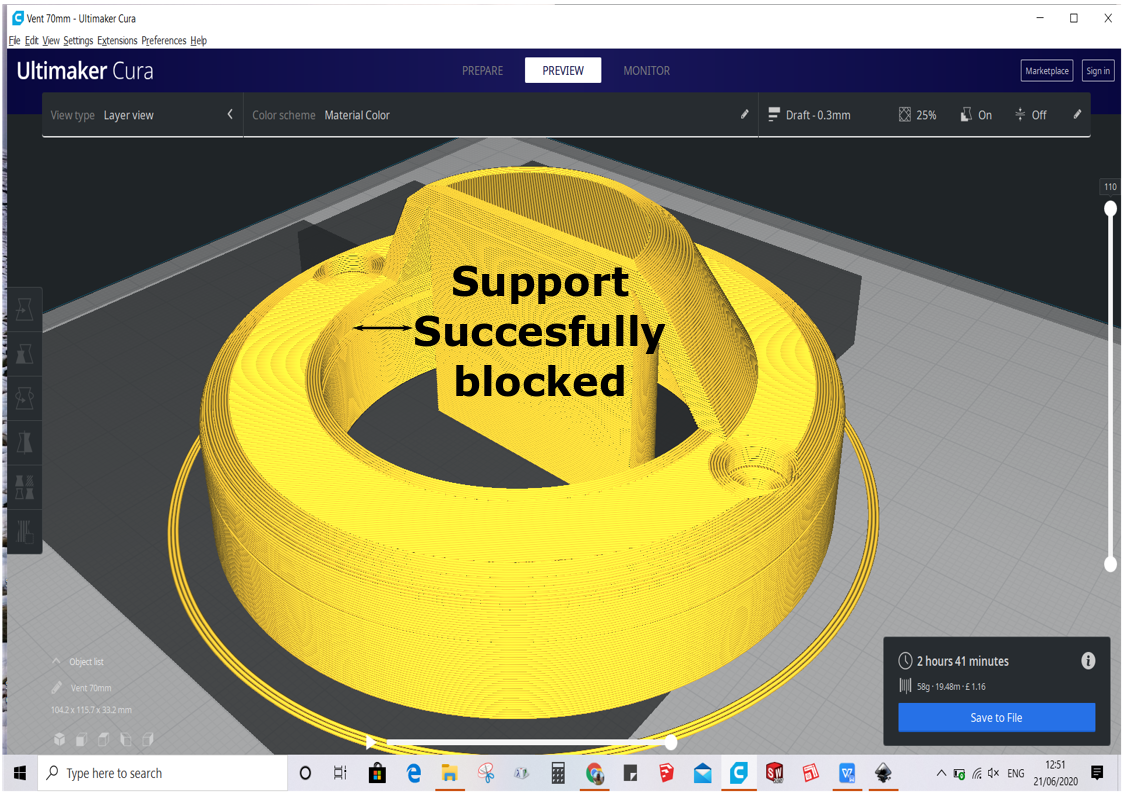The image size is (1123, 794).
Task: Switch to right side view cube icon
Action: click(148, 739)
